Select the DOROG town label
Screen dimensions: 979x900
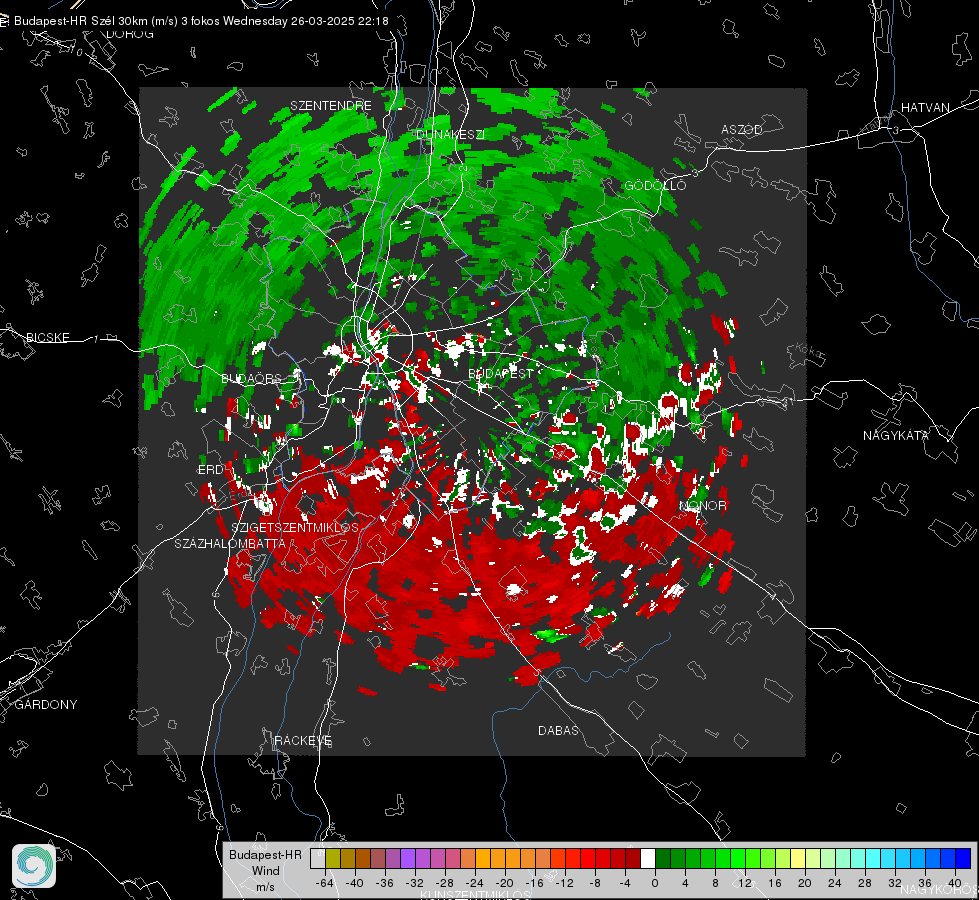130,34
